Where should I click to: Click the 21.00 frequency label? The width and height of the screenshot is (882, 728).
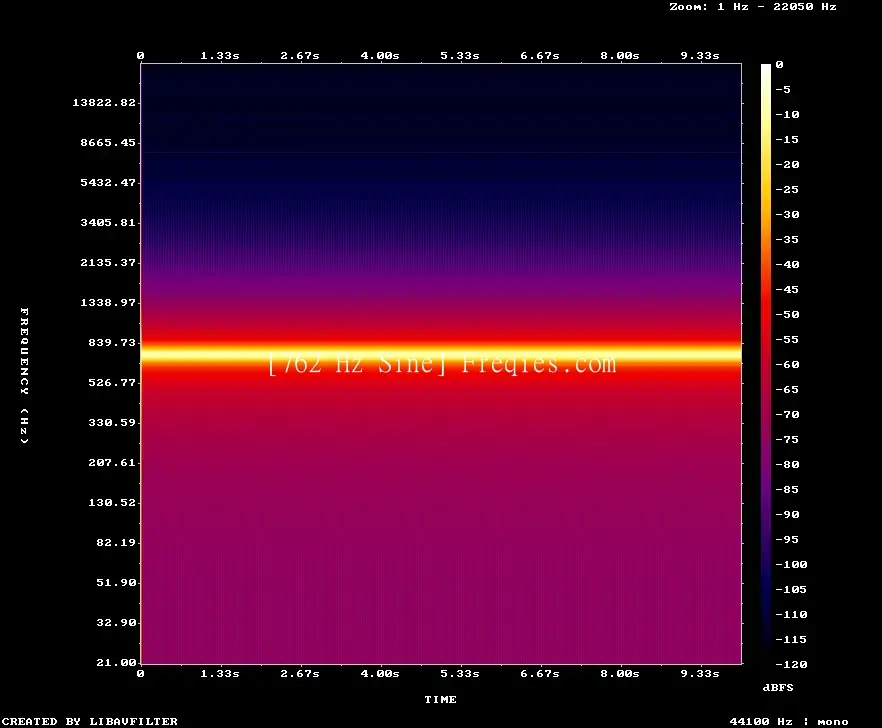(x=116, y=662)
